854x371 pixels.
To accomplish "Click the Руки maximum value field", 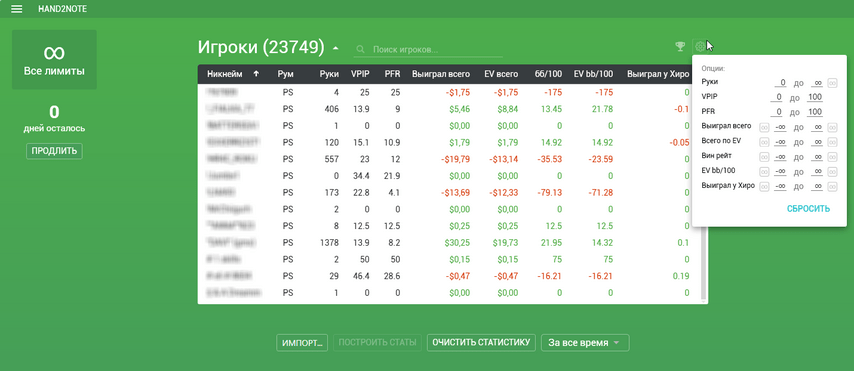I will (816, 83).
